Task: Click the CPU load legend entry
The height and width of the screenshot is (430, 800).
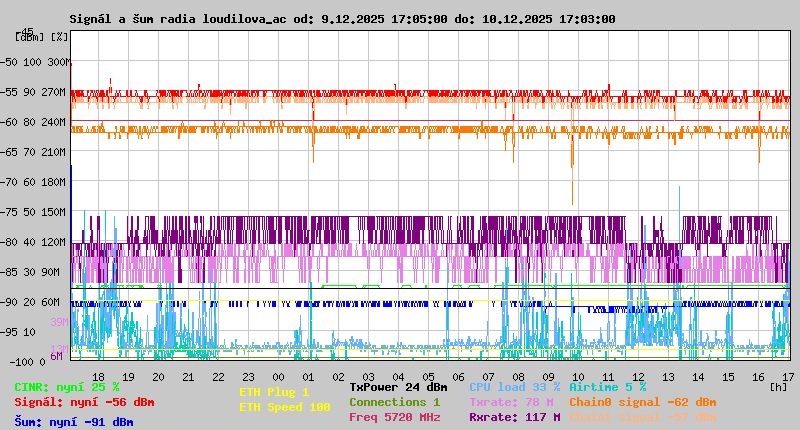Action: pyautogui.click(x=514, y=387)
